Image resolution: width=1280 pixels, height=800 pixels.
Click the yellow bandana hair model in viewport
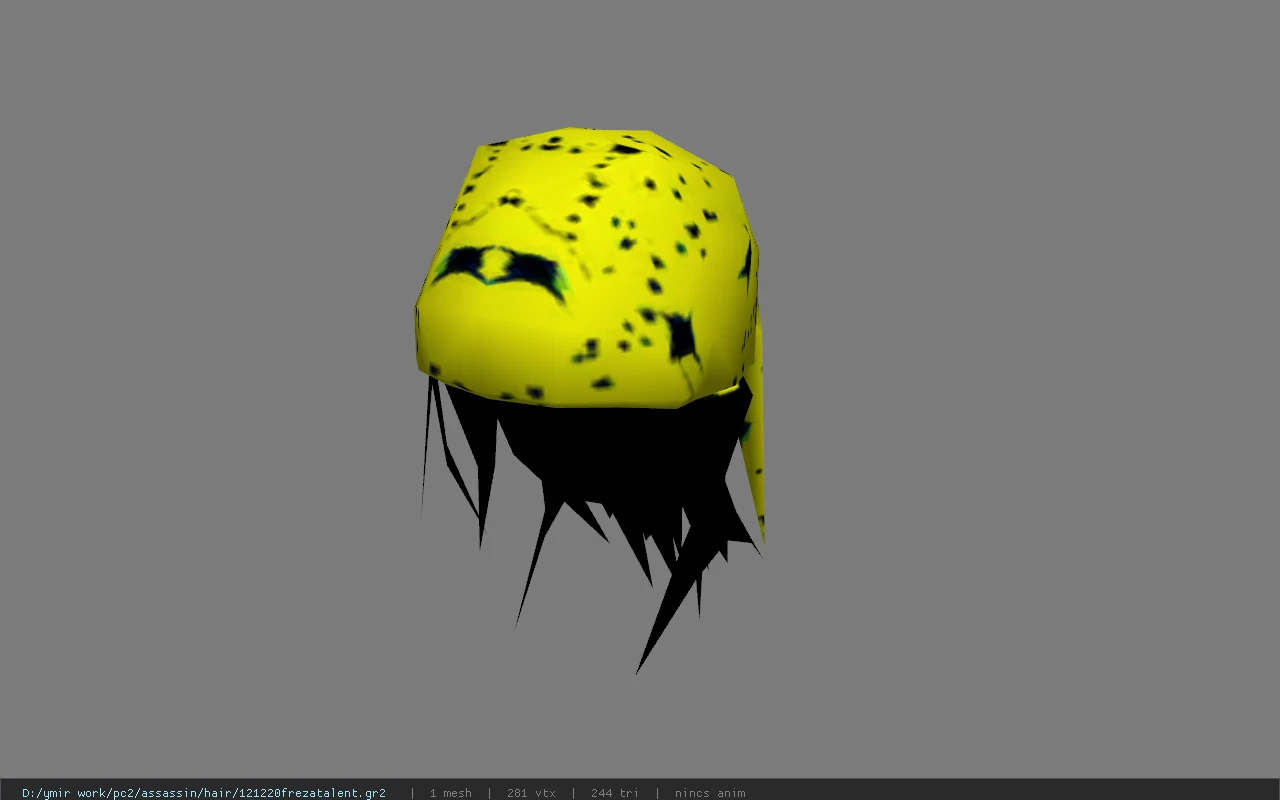coord(590,400)
